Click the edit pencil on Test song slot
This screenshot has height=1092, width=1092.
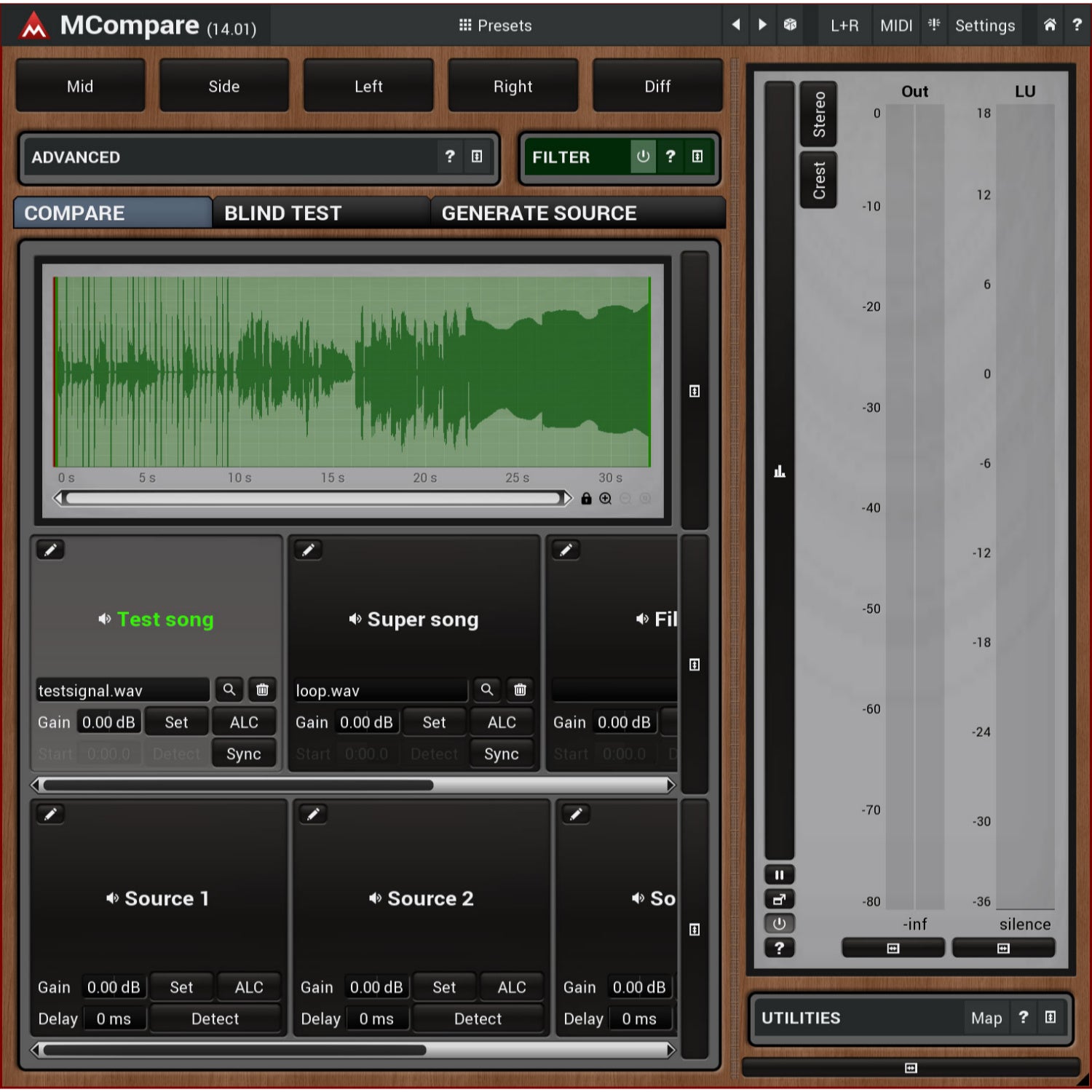tap(50, 550)
